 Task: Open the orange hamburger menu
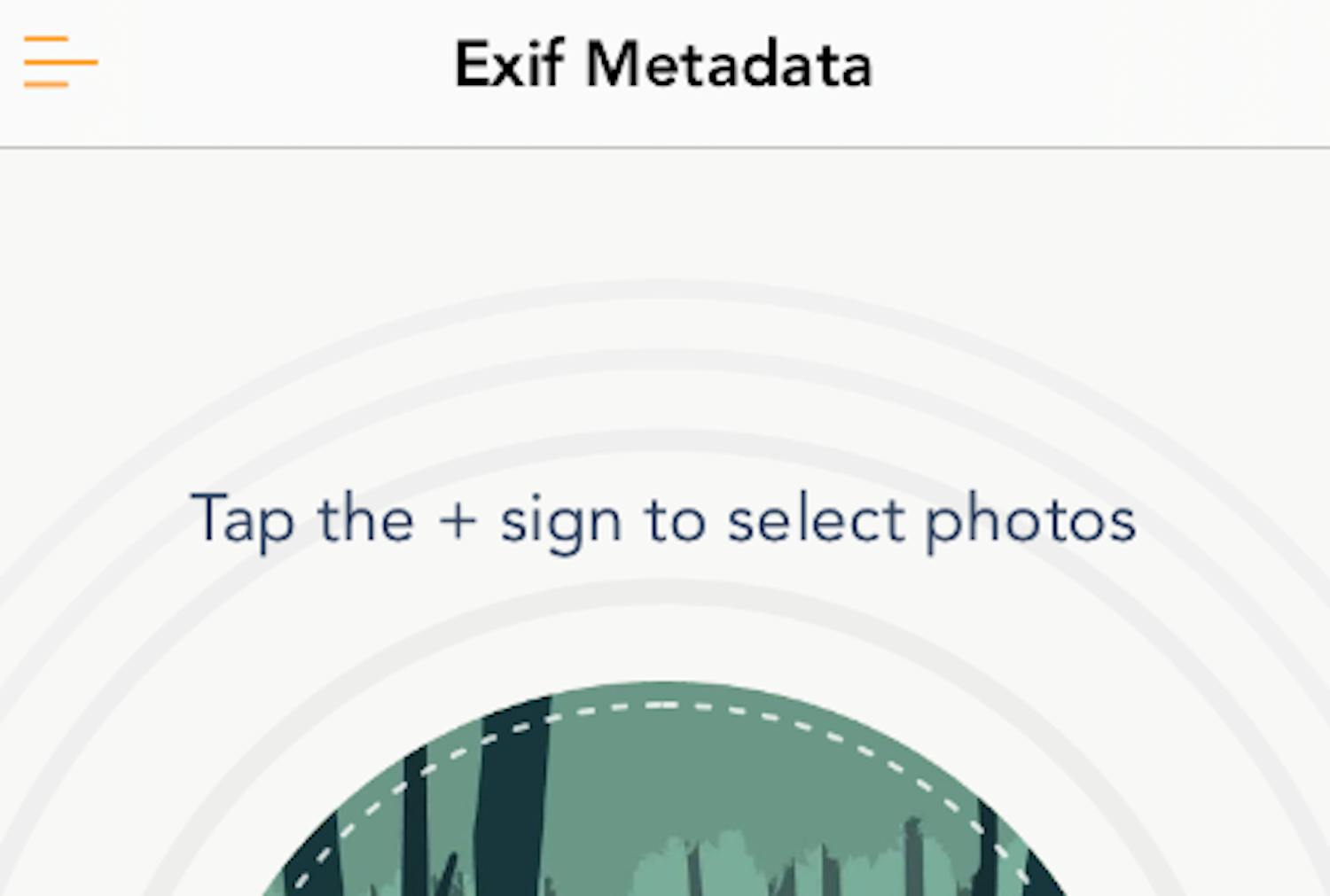coord(59,62)
